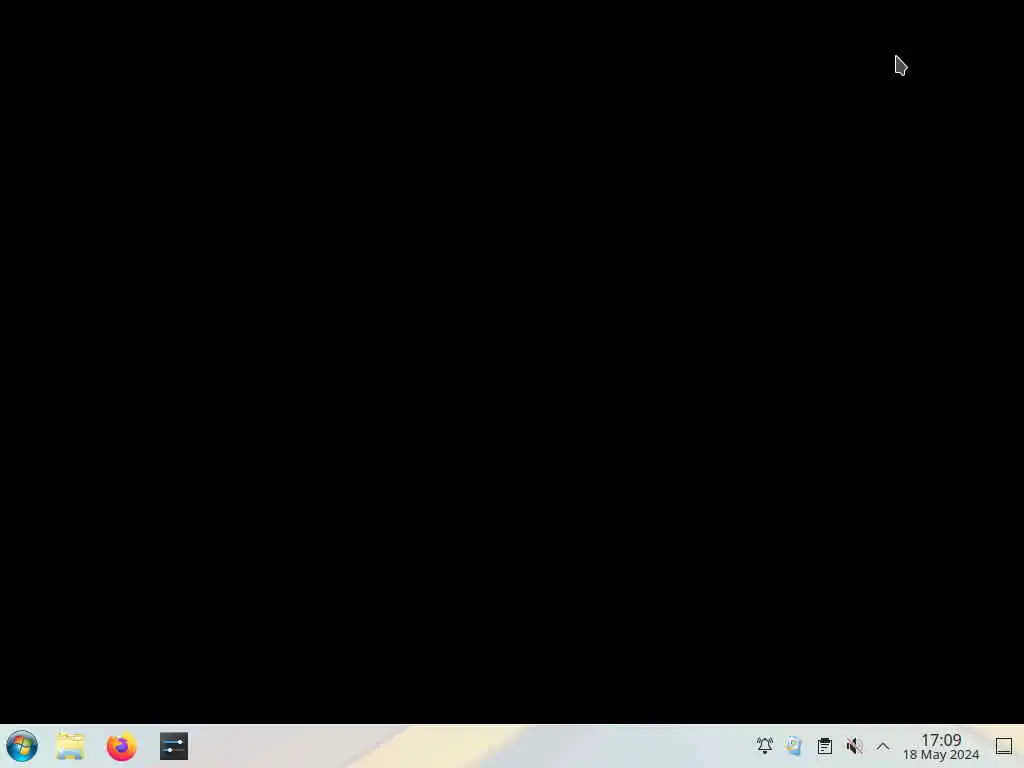Click the Show Desktop button
This screenshot has height=768, width=1024.
tap(1004, 746)
